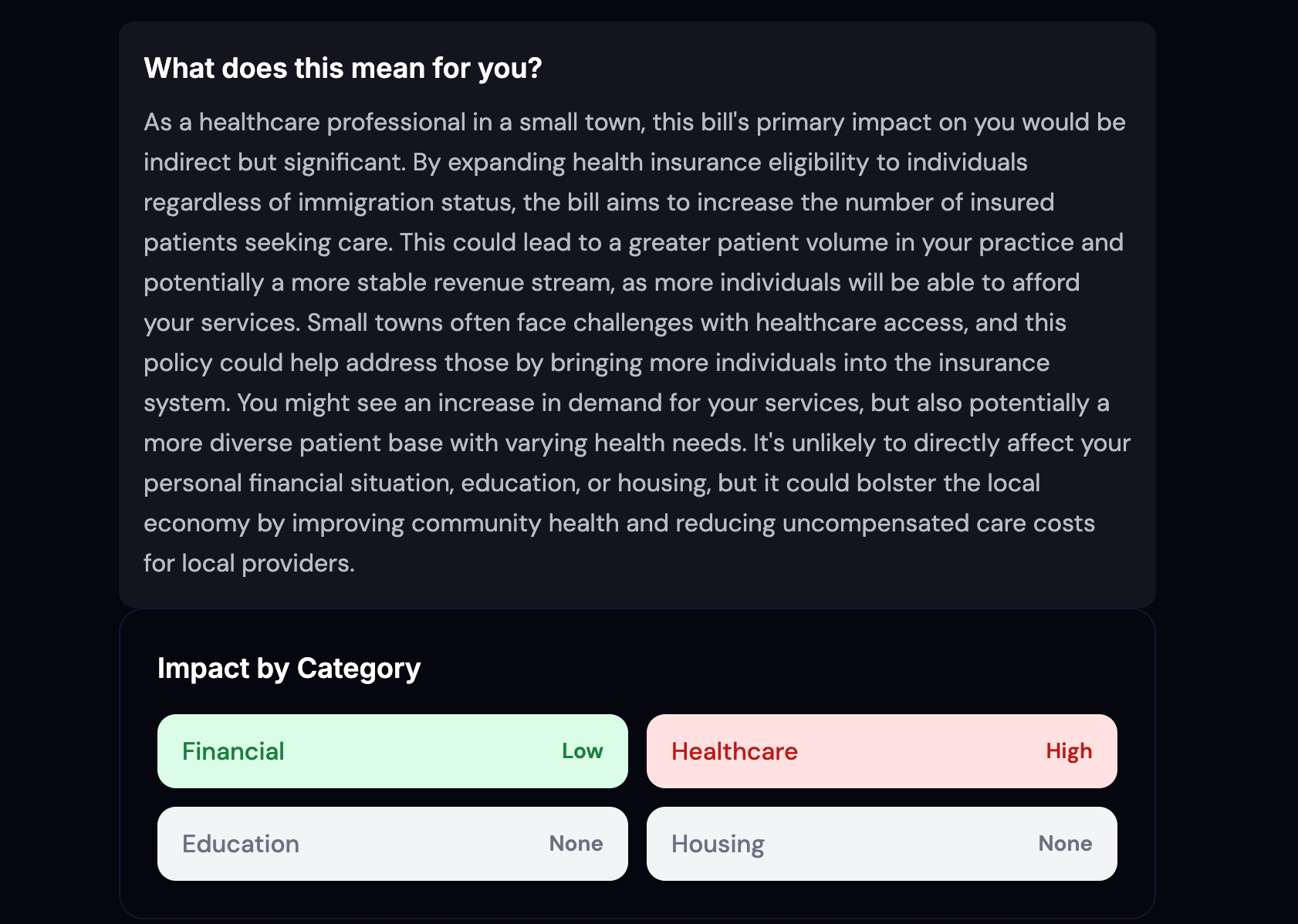The width and height of the screenshot is (1298, 924).
Task: Click the Education label text
Action: click(x=241, y=844)
